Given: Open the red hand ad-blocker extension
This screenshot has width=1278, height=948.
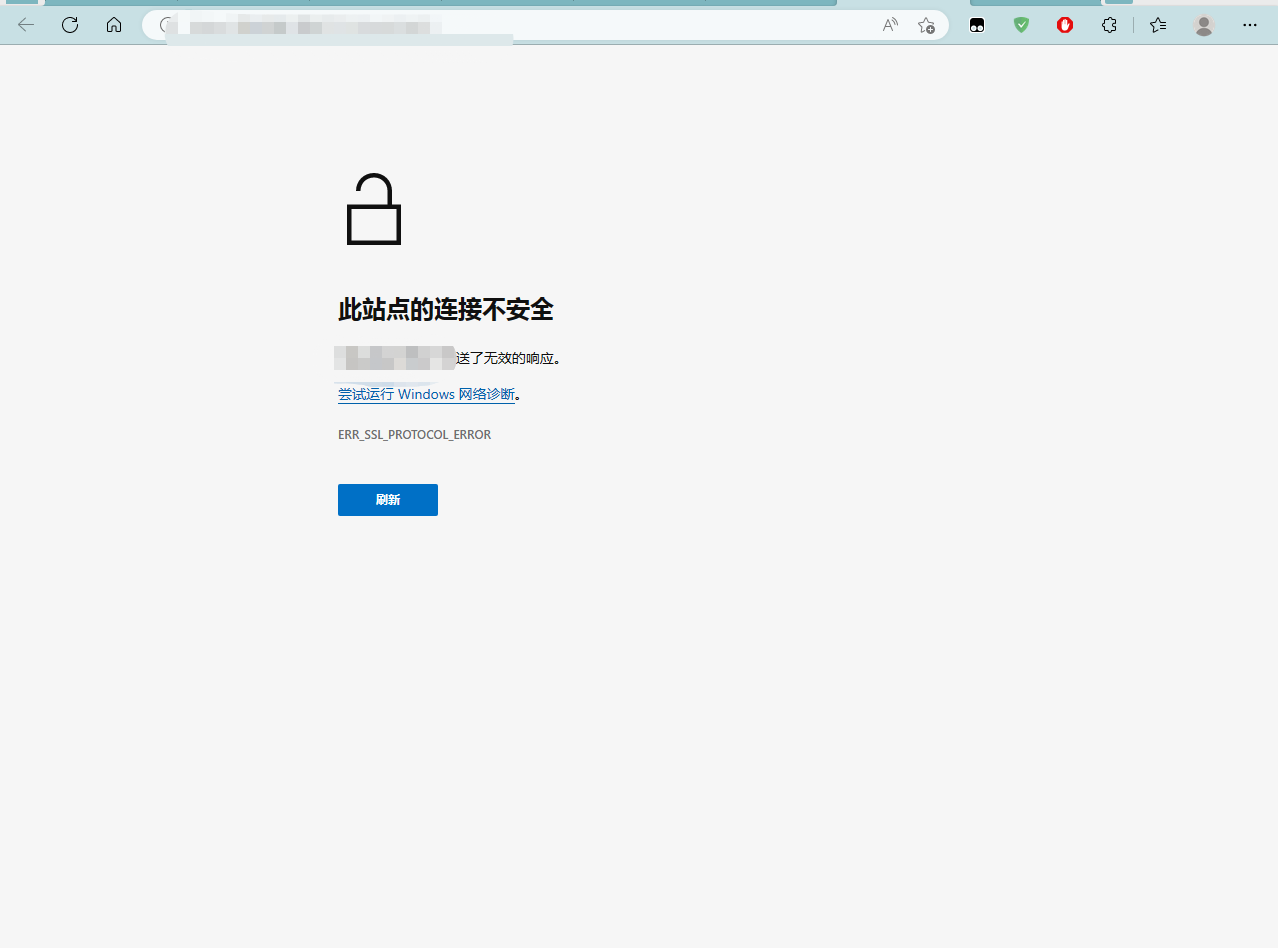Looking at the screenshot, I should coord(1064,25).
